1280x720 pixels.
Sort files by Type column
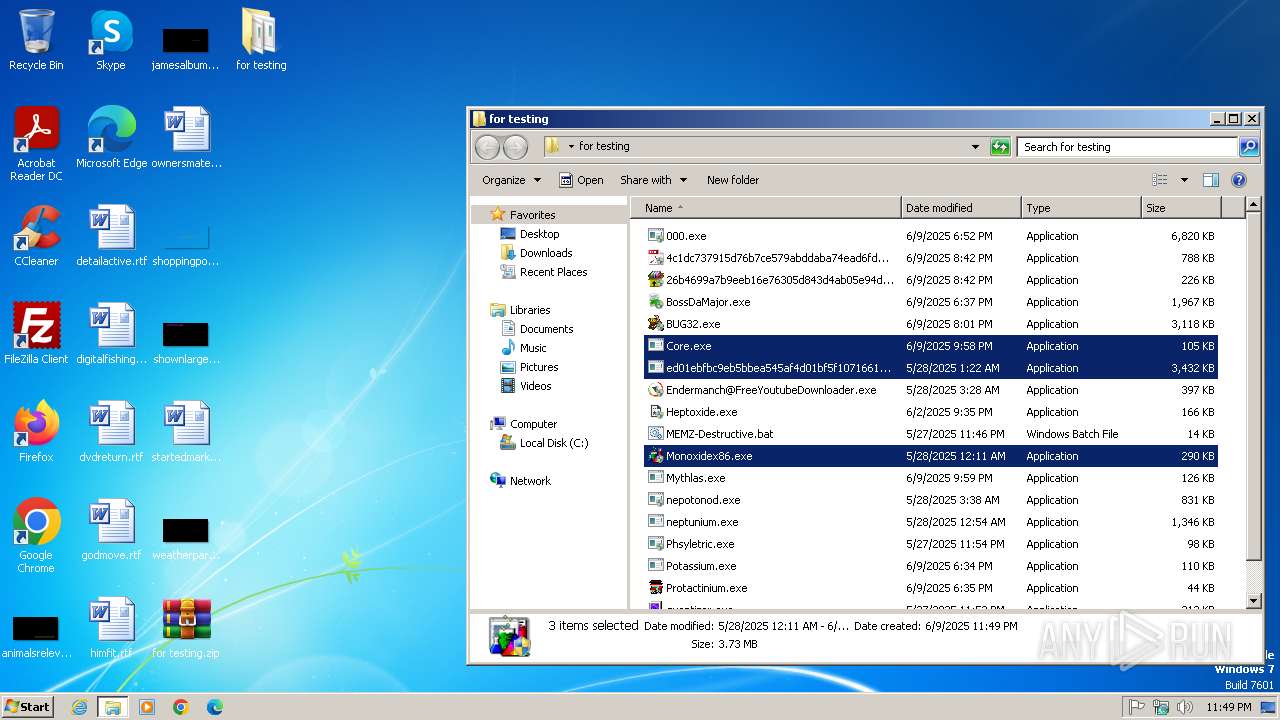pyautogui.click(x=1081, y=208)
